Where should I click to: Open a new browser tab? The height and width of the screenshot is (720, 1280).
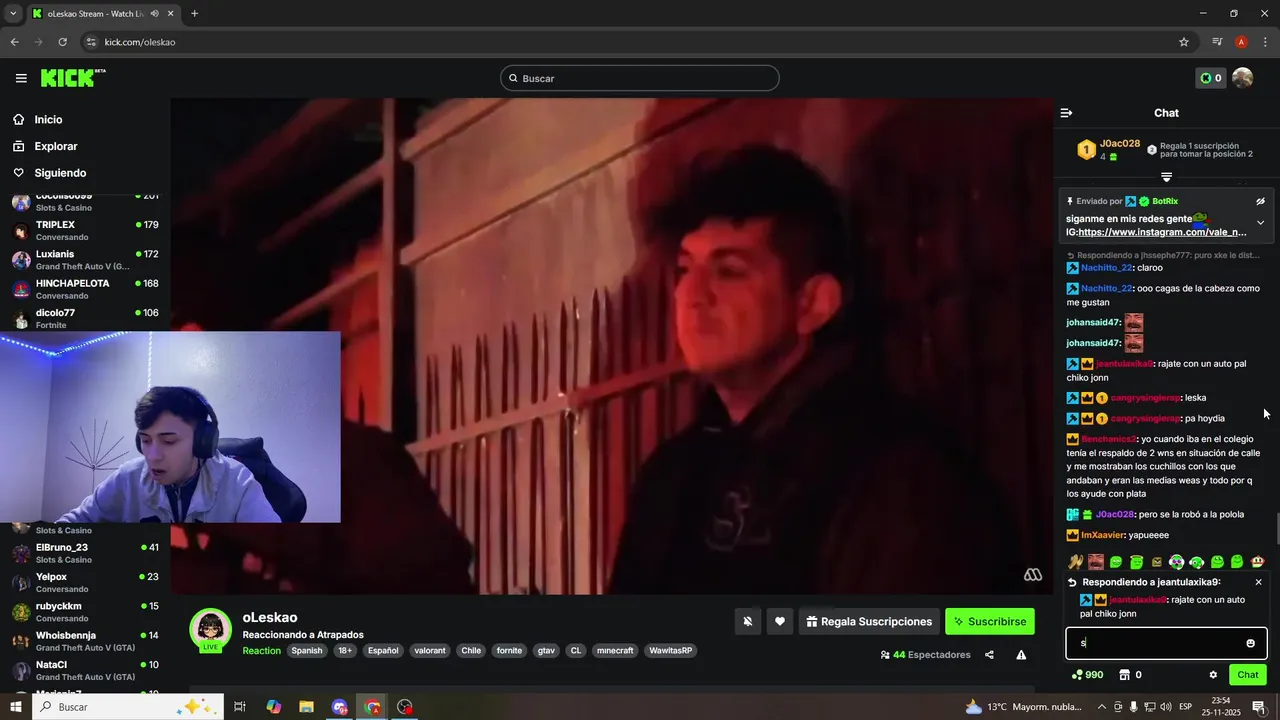point(194,13)
